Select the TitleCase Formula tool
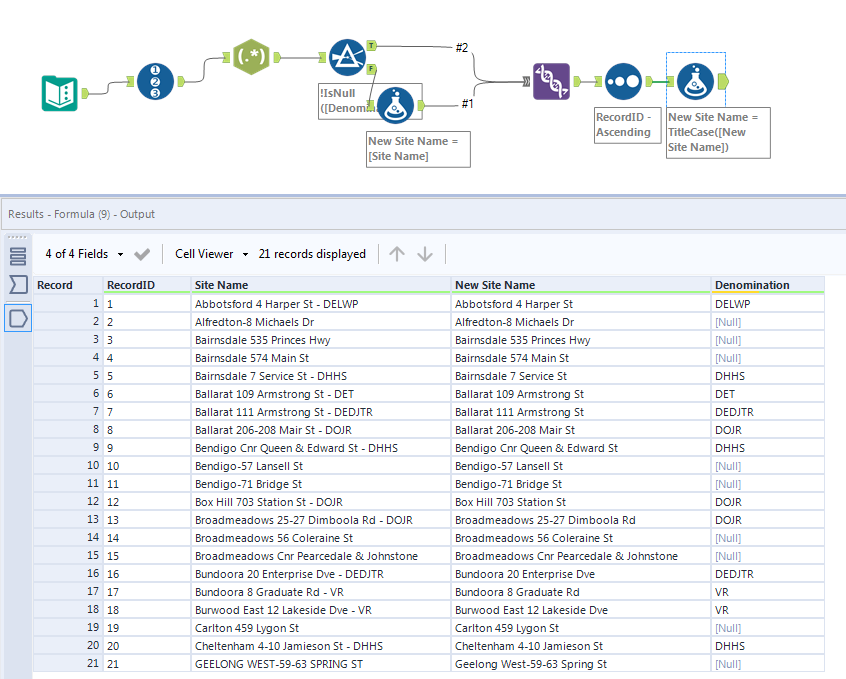This screenshot has width=846, height=679. pos(696,81)
